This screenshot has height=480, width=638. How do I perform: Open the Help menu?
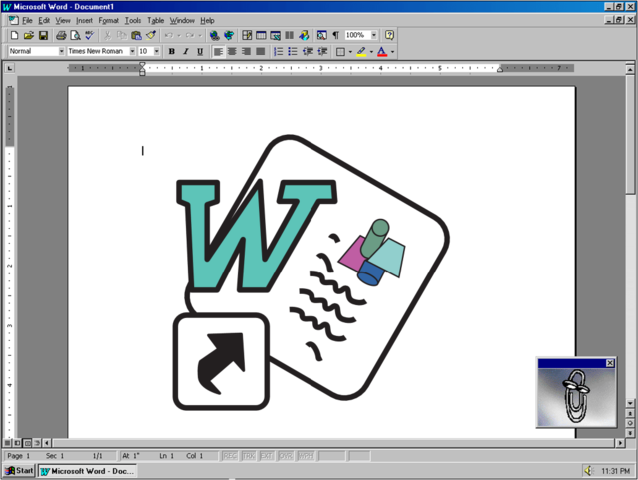pyautogui.click(x=207, y=20)
